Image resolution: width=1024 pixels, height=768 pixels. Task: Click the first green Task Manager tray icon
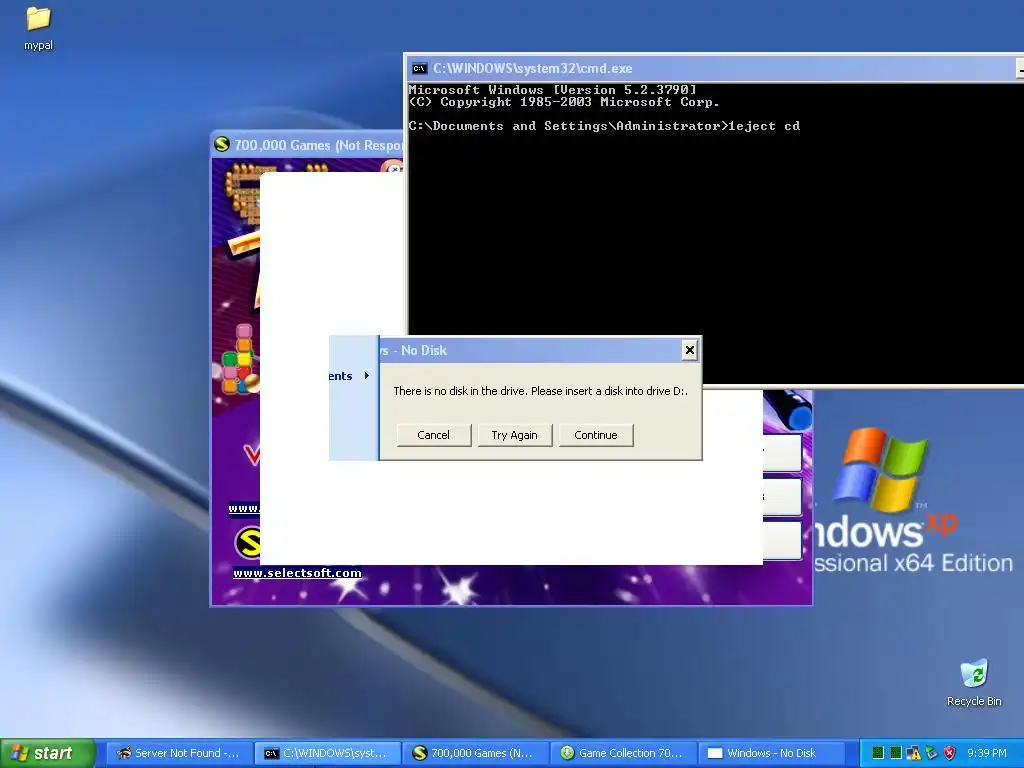[x=878, y=753]
